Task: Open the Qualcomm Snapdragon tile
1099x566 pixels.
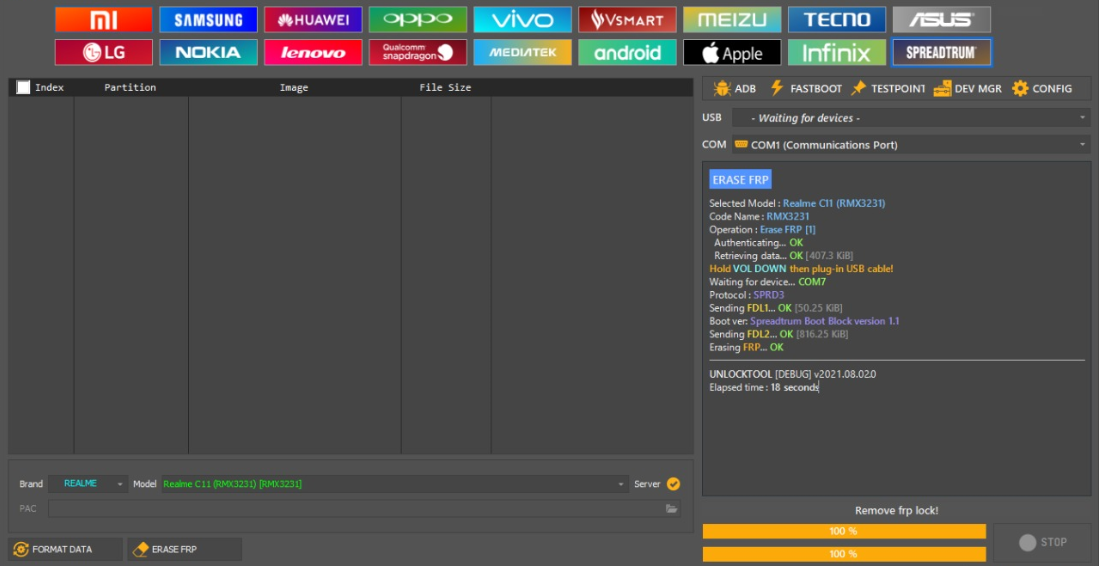Action: (418, 53)
